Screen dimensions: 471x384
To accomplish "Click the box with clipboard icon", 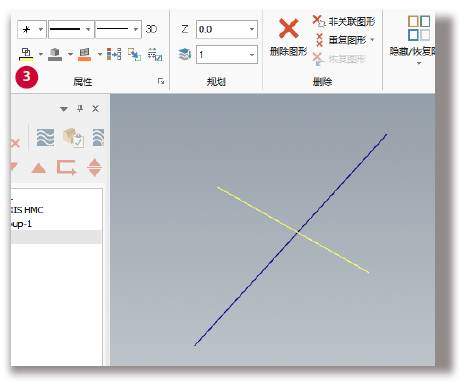I will coord(73,138).
